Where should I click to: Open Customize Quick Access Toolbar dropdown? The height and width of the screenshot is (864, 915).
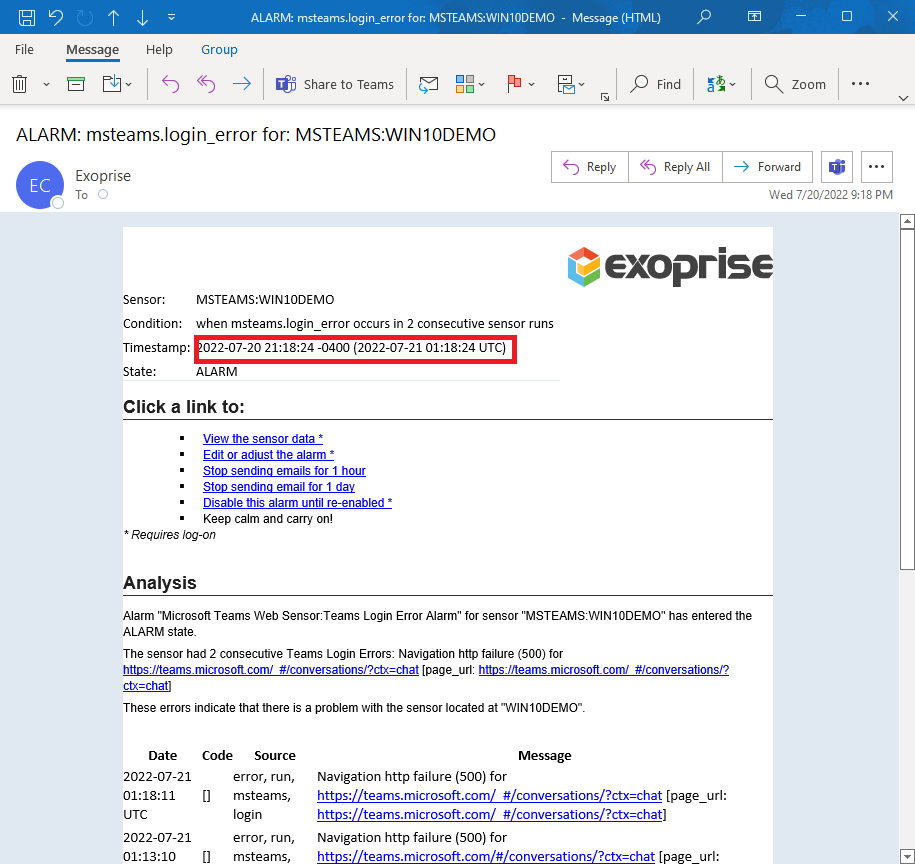click(x=171, y=18)
